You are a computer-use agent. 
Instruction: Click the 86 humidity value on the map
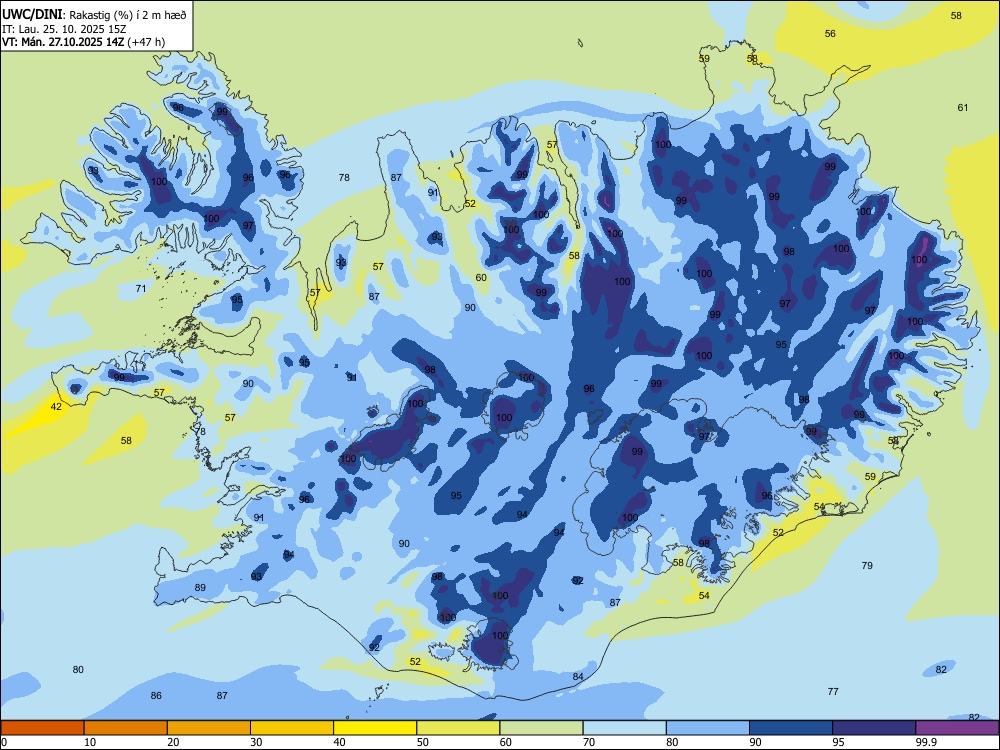pos(156,696)
